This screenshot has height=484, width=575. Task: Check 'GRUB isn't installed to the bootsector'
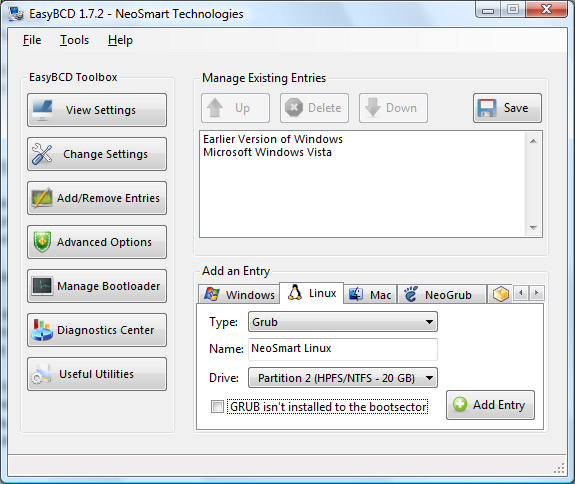coord(217,407)
